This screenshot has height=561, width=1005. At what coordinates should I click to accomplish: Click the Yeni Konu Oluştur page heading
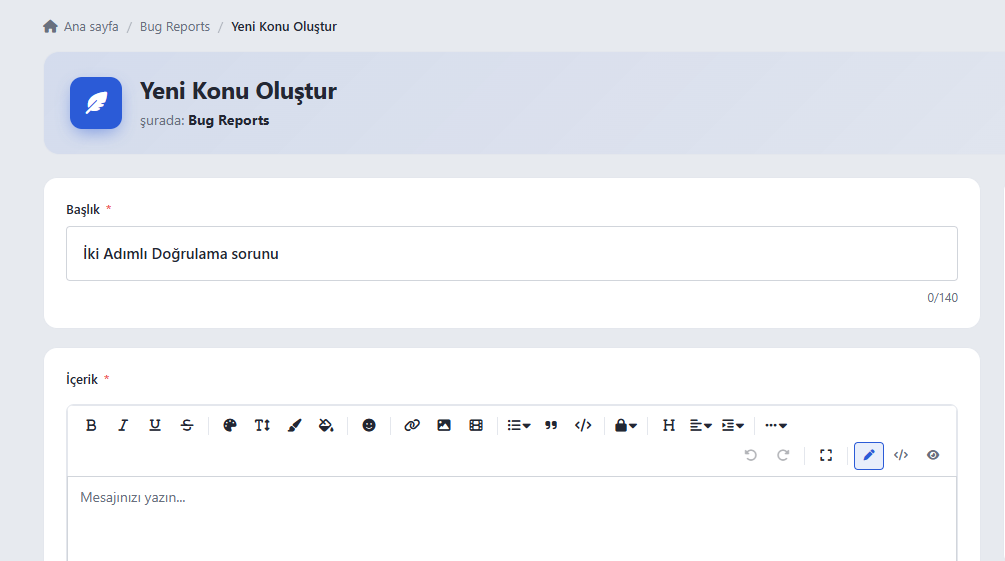point(238,91)
